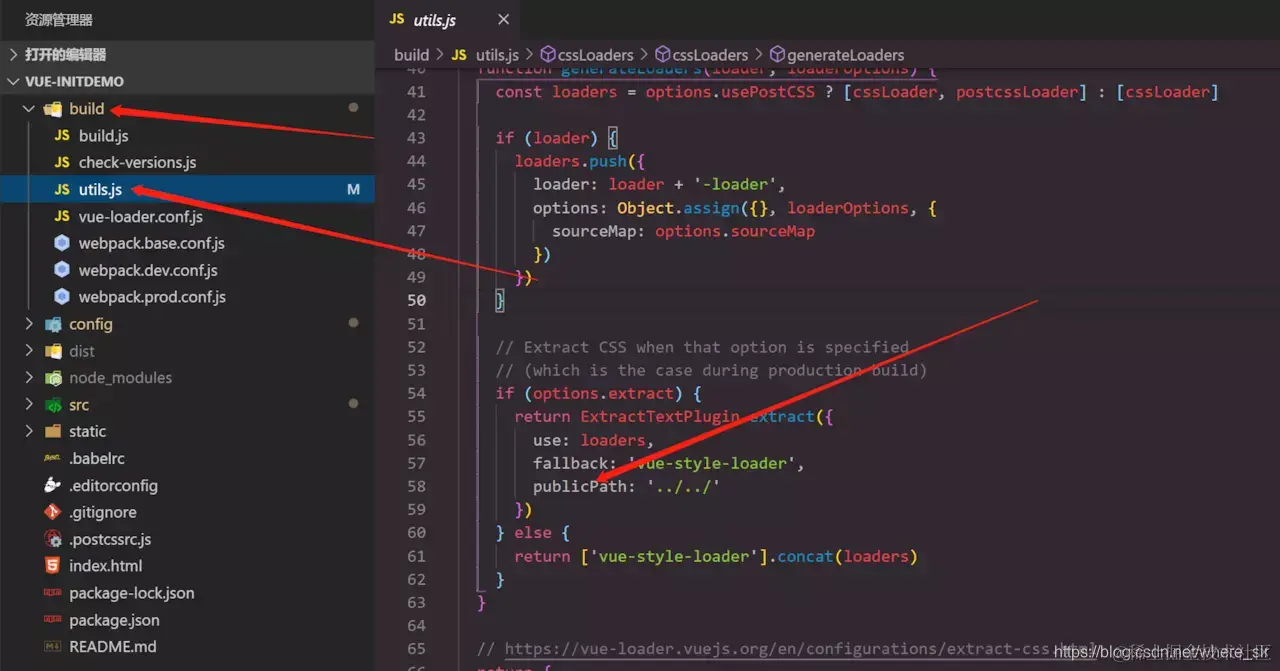Image resolution: width=1280 pixels, height=671 pixels.
Task: Click the .postcssrc.js file icon
Action: click(x=53, y=539)
